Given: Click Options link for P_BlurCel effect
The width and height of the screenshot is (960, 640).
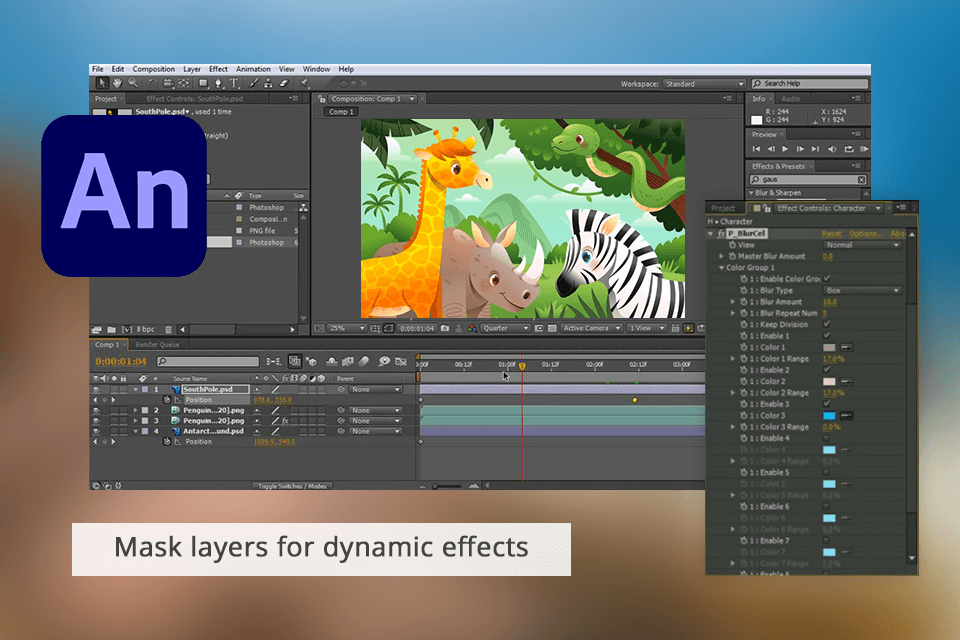Looking at the screenshot, I should tap(865, 234).
